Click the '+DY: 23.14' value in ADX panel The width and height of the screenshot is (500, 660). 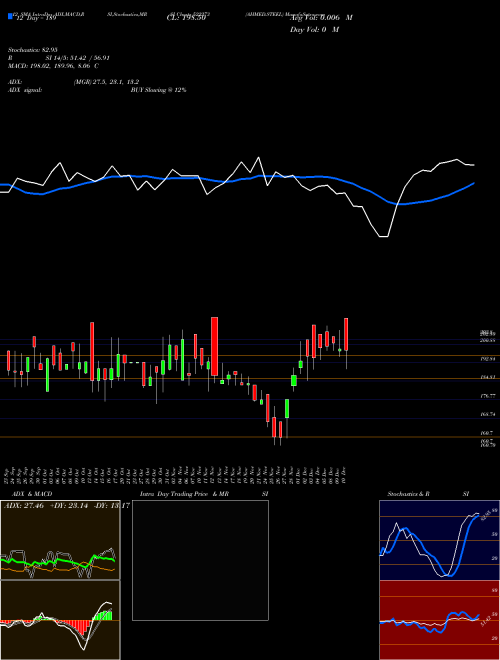[71, 506]
